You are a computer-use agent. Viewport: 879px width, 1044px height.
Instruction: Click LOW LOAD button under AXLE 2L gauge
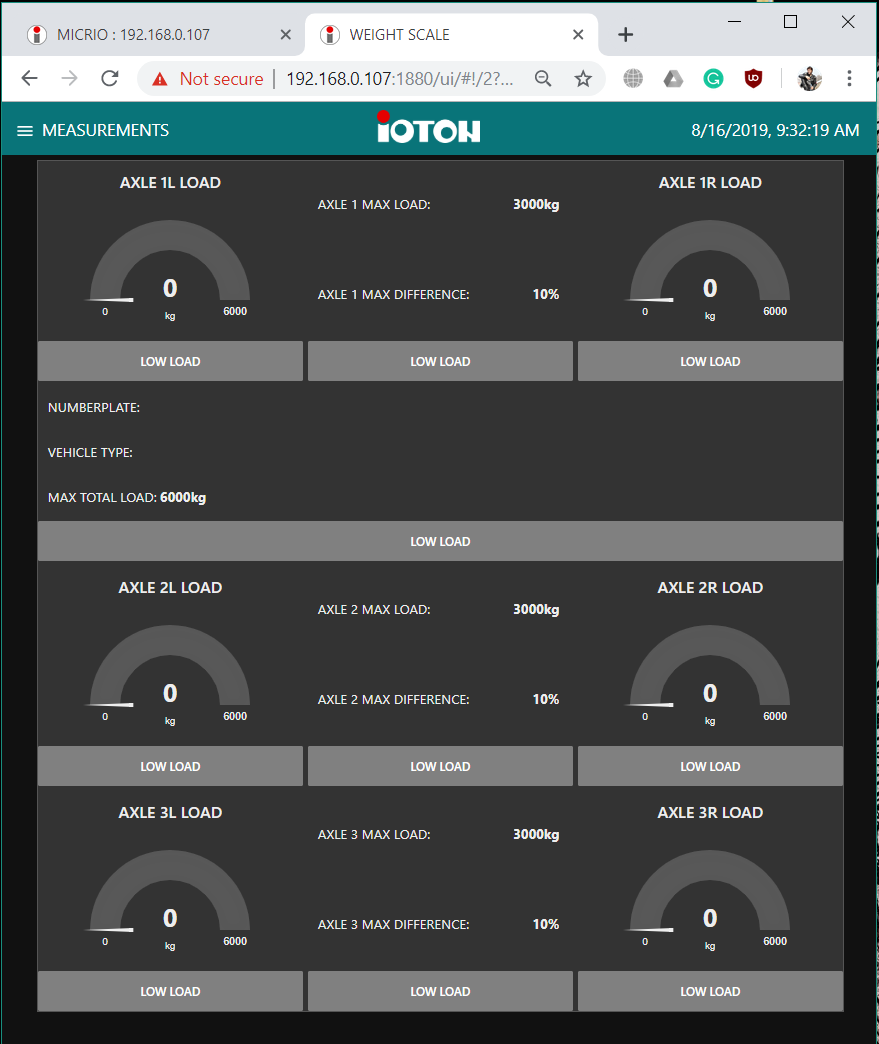170,766
